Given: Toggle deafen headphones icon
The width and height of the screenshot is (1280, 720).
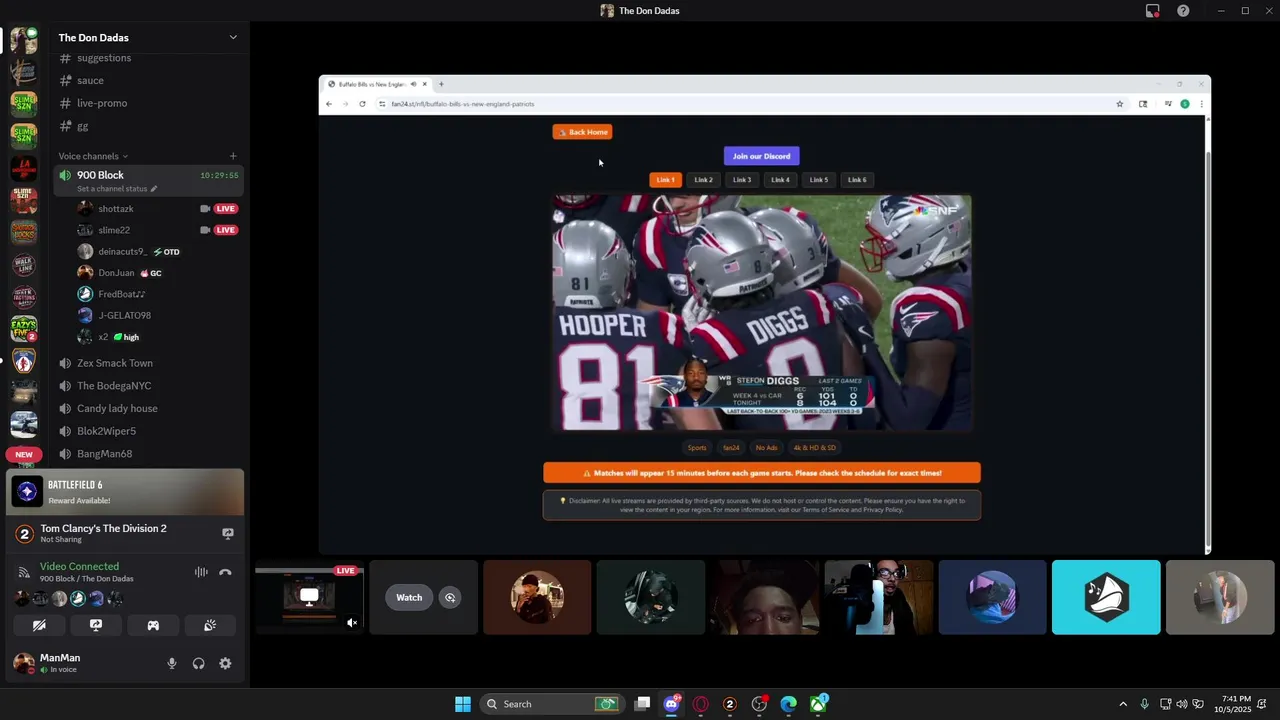Looking at the screenshot, I should coord(198,663).
